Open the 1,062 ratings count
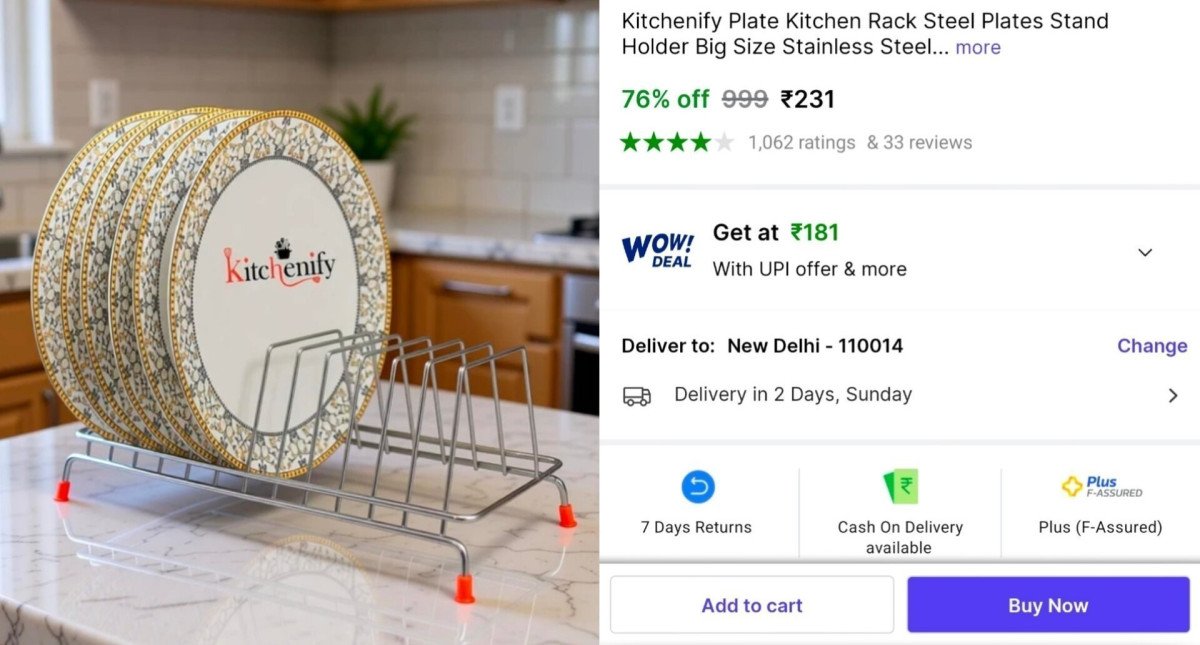This screenshot has height=645, width=1200. click(x=802, y=142)
